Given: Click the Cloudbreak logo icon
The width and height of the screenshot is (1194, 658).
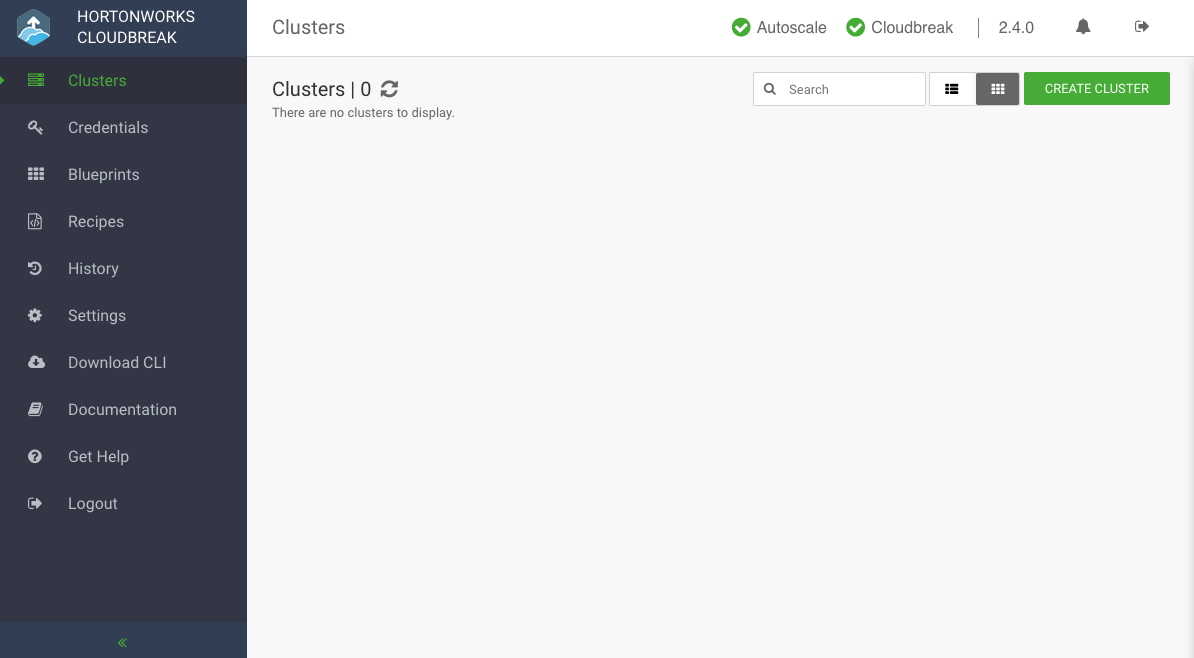Looking at the screenshot, I should point(34,27).
